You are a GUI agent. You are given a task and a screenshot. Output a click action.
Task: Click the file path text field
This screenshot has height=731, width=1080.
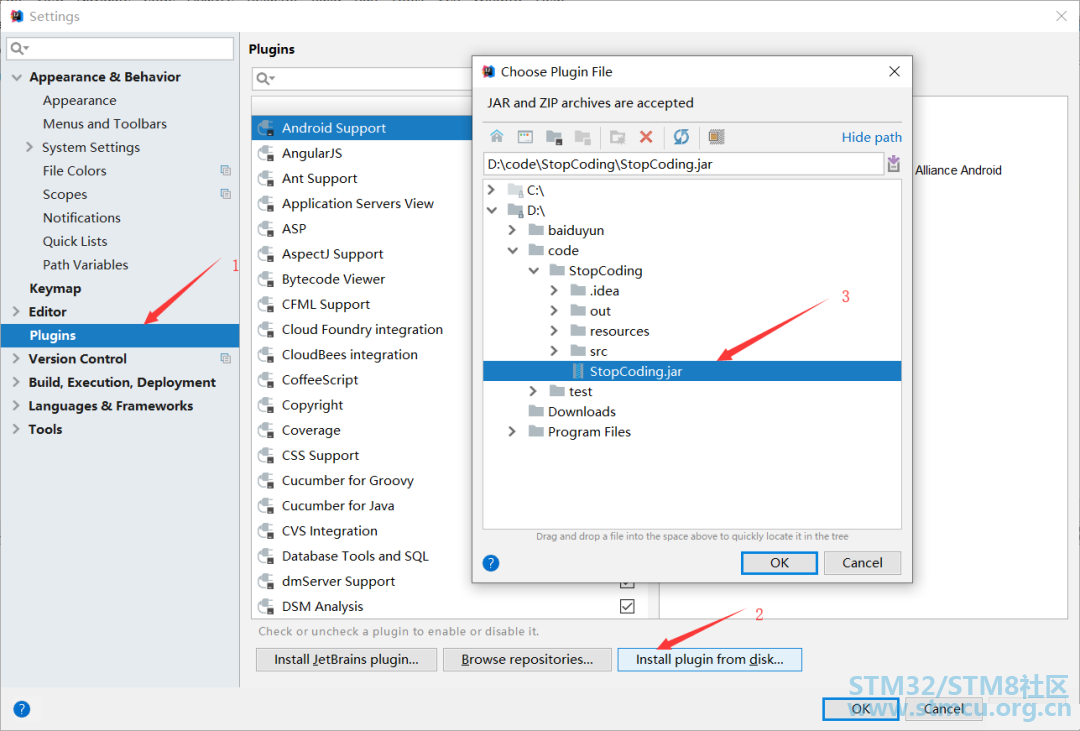click(x=682, y=164)
